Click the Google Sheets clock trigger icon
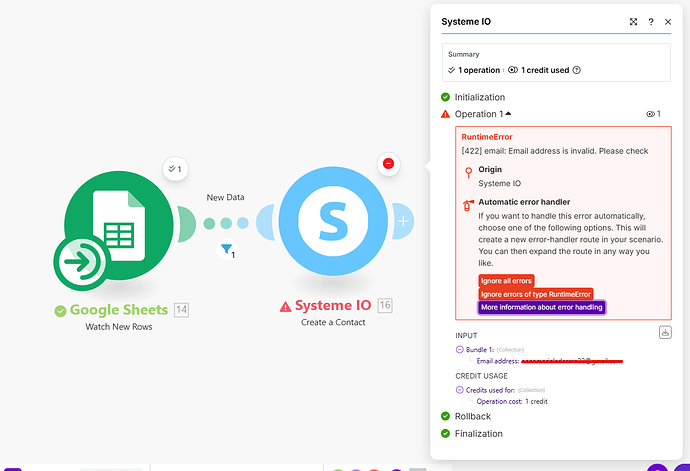 [x=82, y=262]
